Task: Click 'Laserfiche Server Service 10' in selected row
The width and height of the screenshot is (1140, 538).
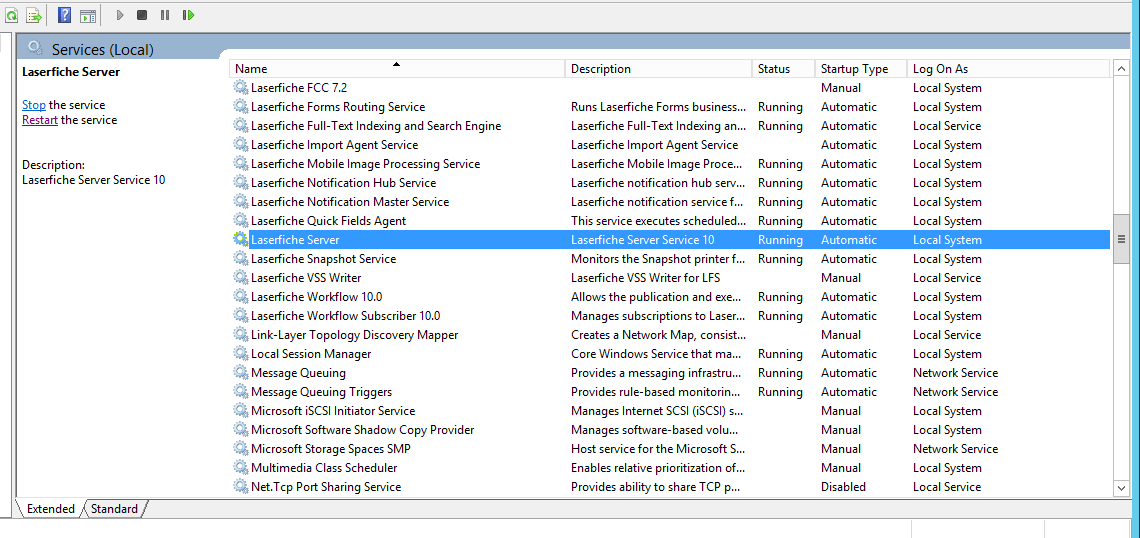Action: [643, 239]
